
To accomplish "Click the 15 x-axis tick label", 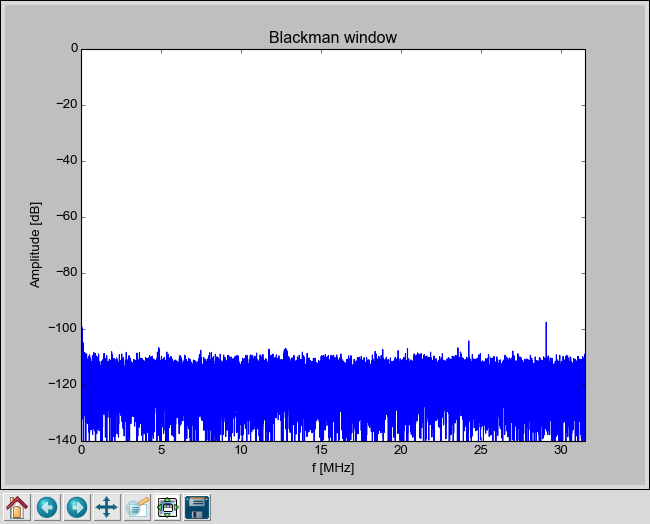I will point(321,450).
